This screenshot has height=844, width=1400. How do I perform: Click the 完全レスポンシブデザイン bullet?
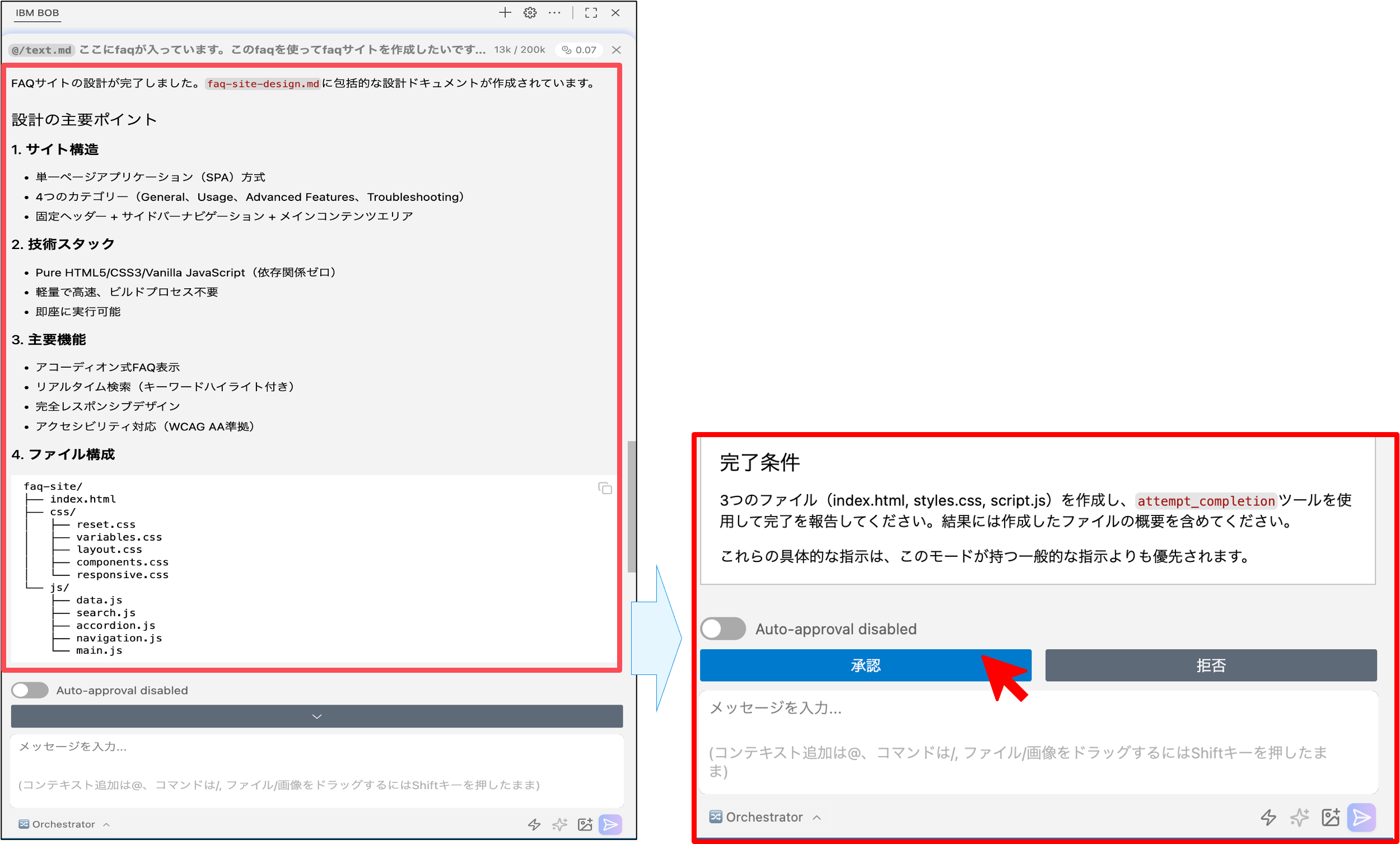pyautogui.click(x=108, y=407)
